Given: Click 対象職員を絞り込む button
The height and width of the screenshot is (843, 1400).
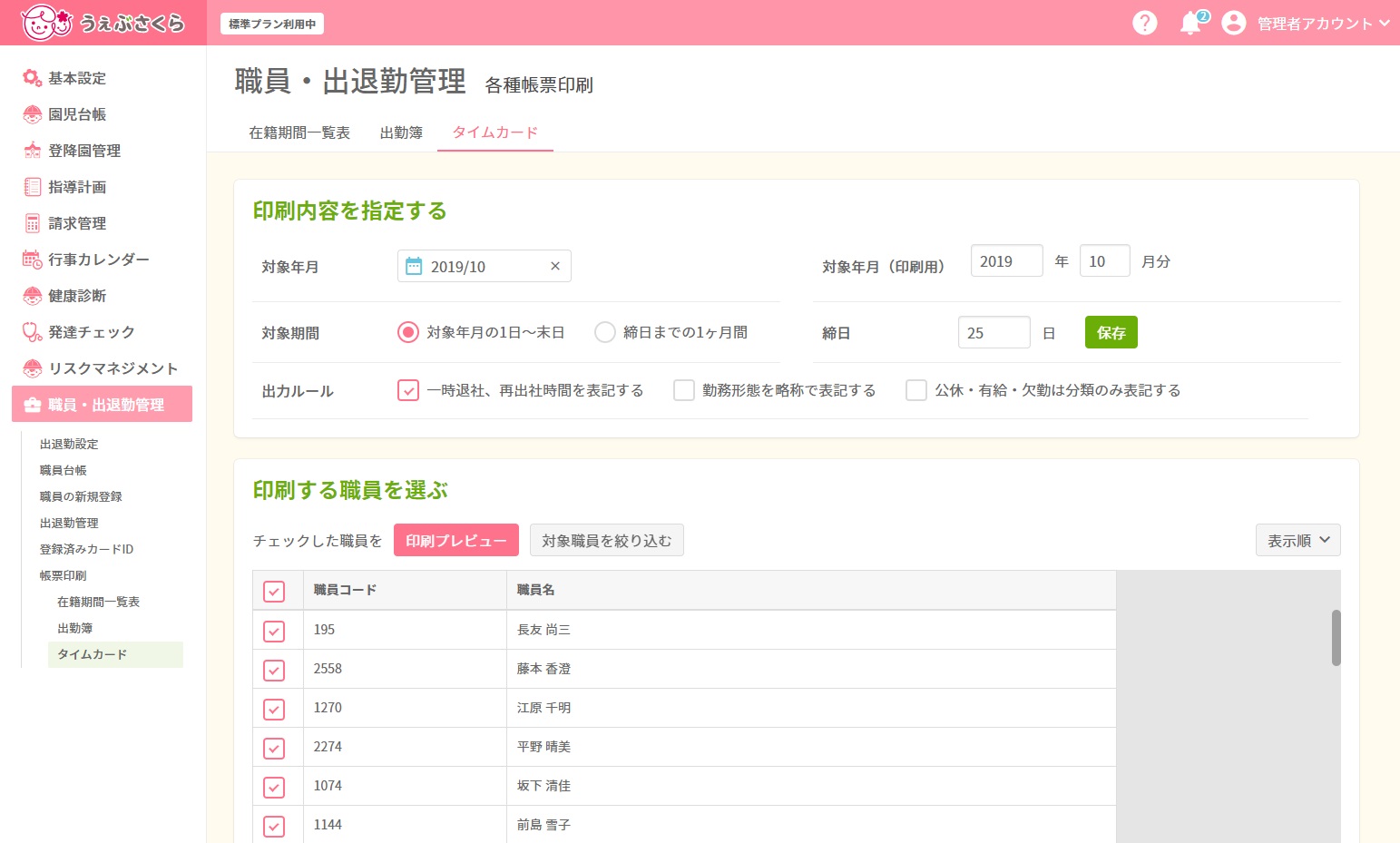Looking at the screenshot, I should tap(607, 540).
